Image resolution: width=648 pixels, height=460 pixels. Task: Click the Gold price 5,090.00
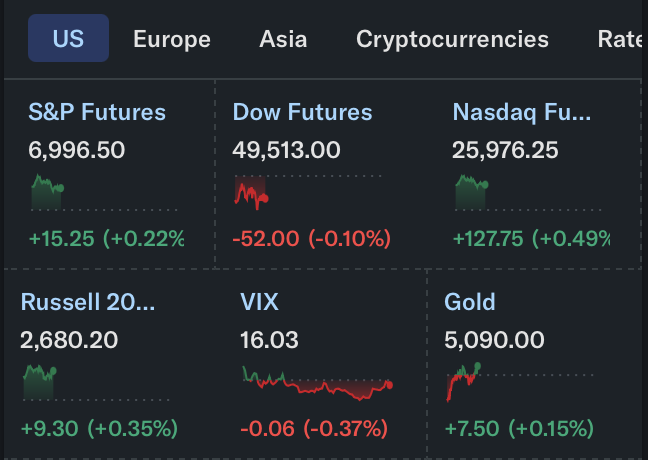[x=494, y=340]
